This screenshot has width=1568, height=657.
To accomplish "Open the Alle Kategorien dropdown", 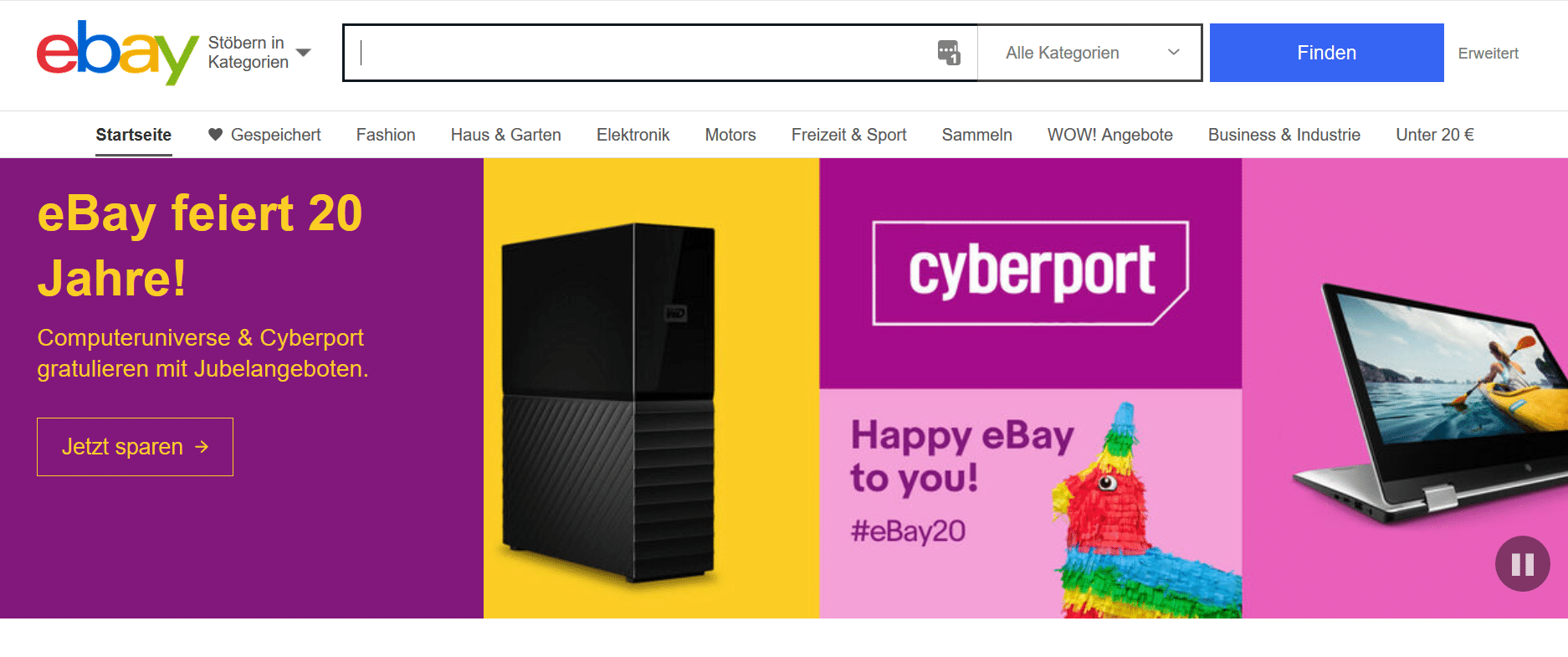I will [1089, 53].
